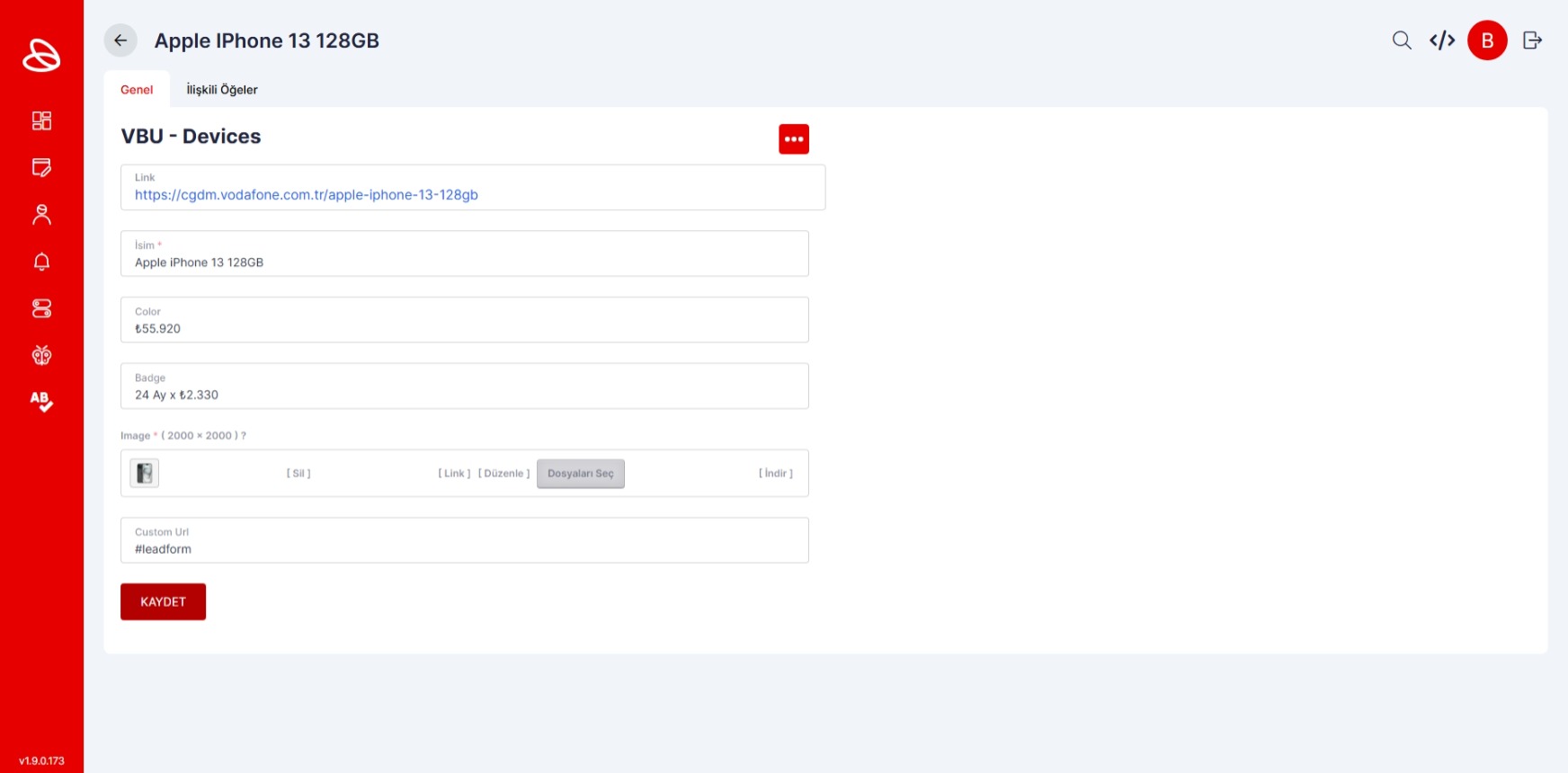1568x773 pixels.
Task: Expand the red three-dots options menu
Action: (x=793, y=139)
